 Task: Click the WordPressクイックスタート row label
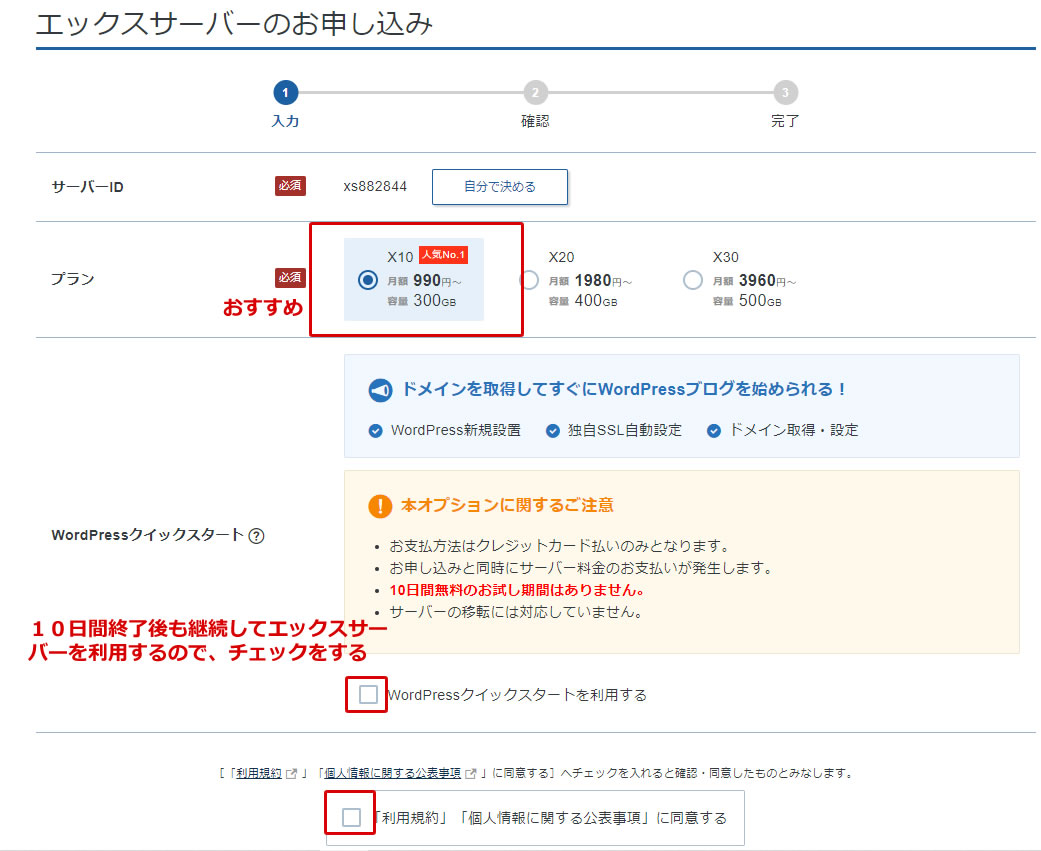(147, 535)
